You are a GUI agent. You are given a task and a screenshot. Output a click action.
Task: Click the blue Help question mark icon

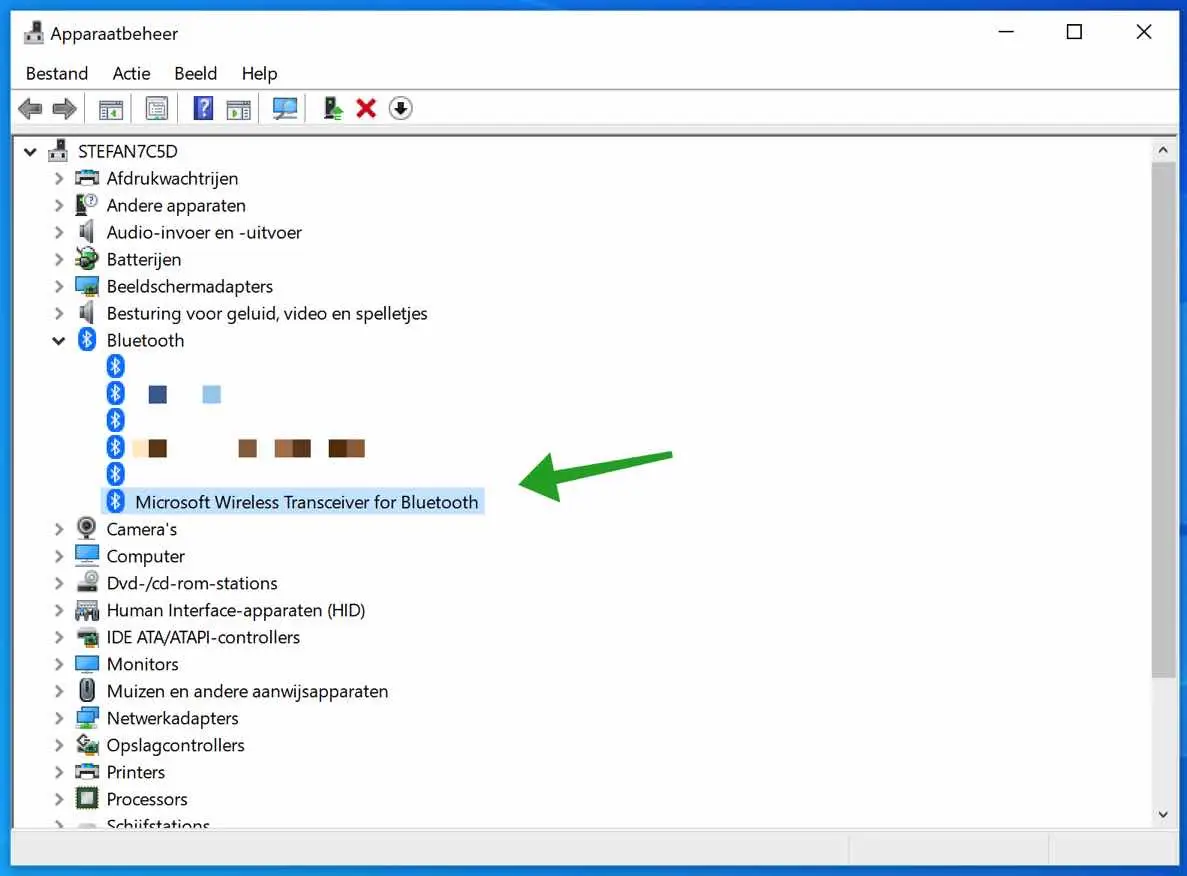tap(203, 108)
